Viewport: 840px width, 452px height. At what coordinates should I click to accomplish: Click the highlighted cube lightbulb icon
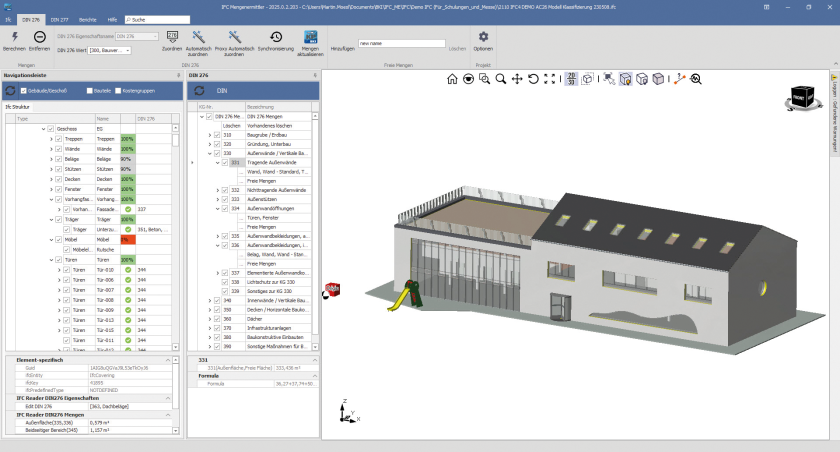625,79
